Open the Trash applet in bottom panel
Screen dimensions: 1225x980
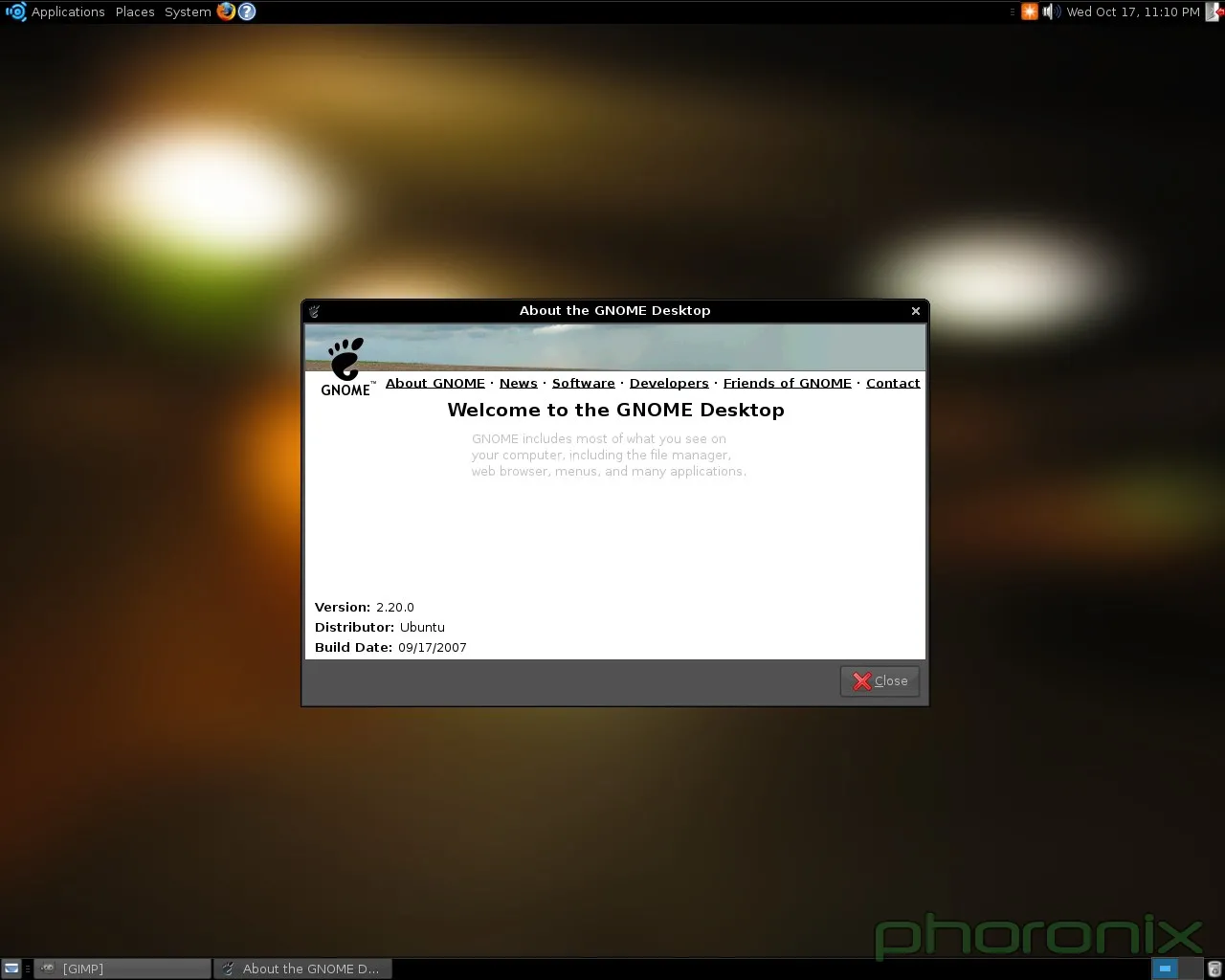(x=1214, y=969)
